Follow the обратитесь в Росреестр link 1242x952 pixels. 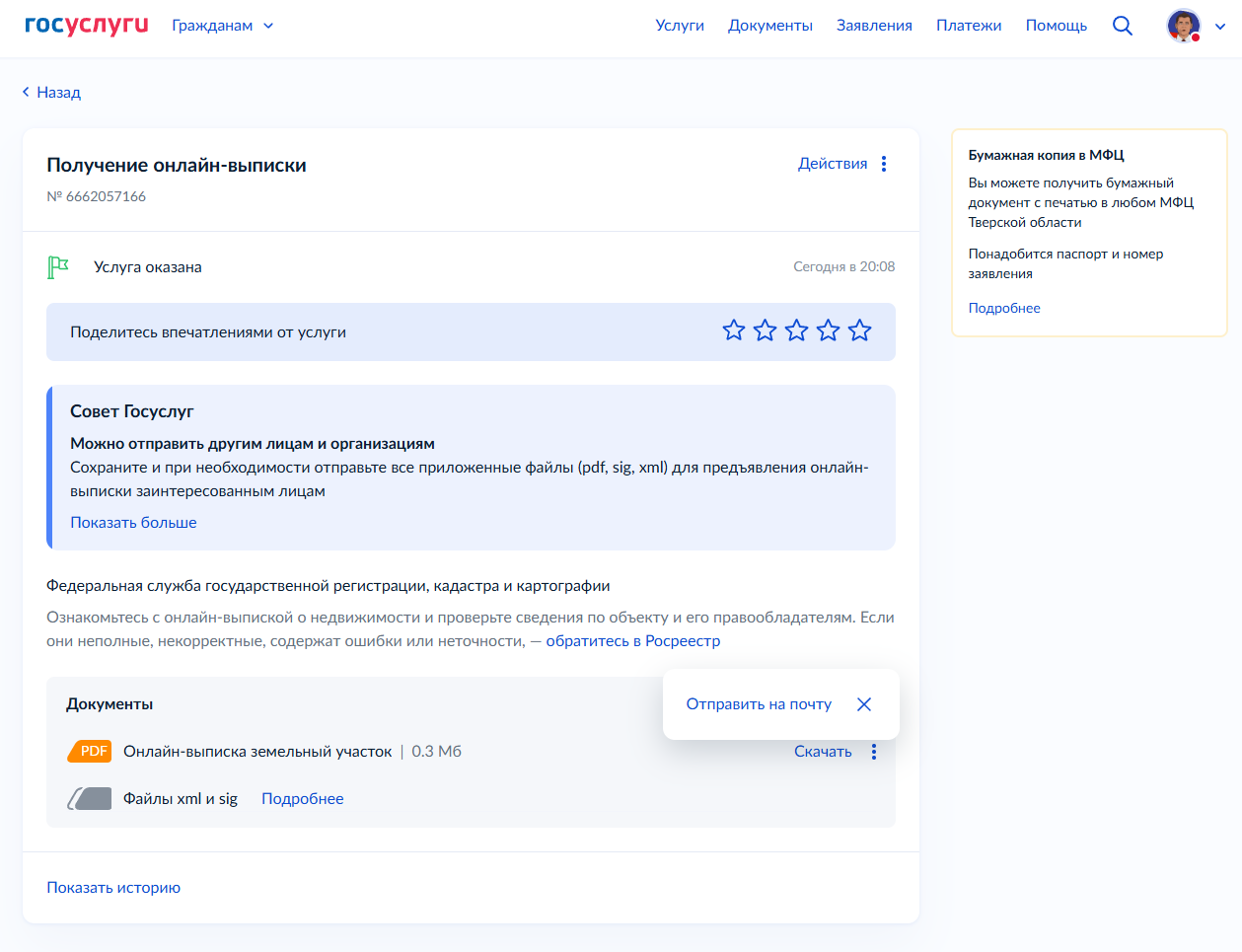click(x=633, y=641)
